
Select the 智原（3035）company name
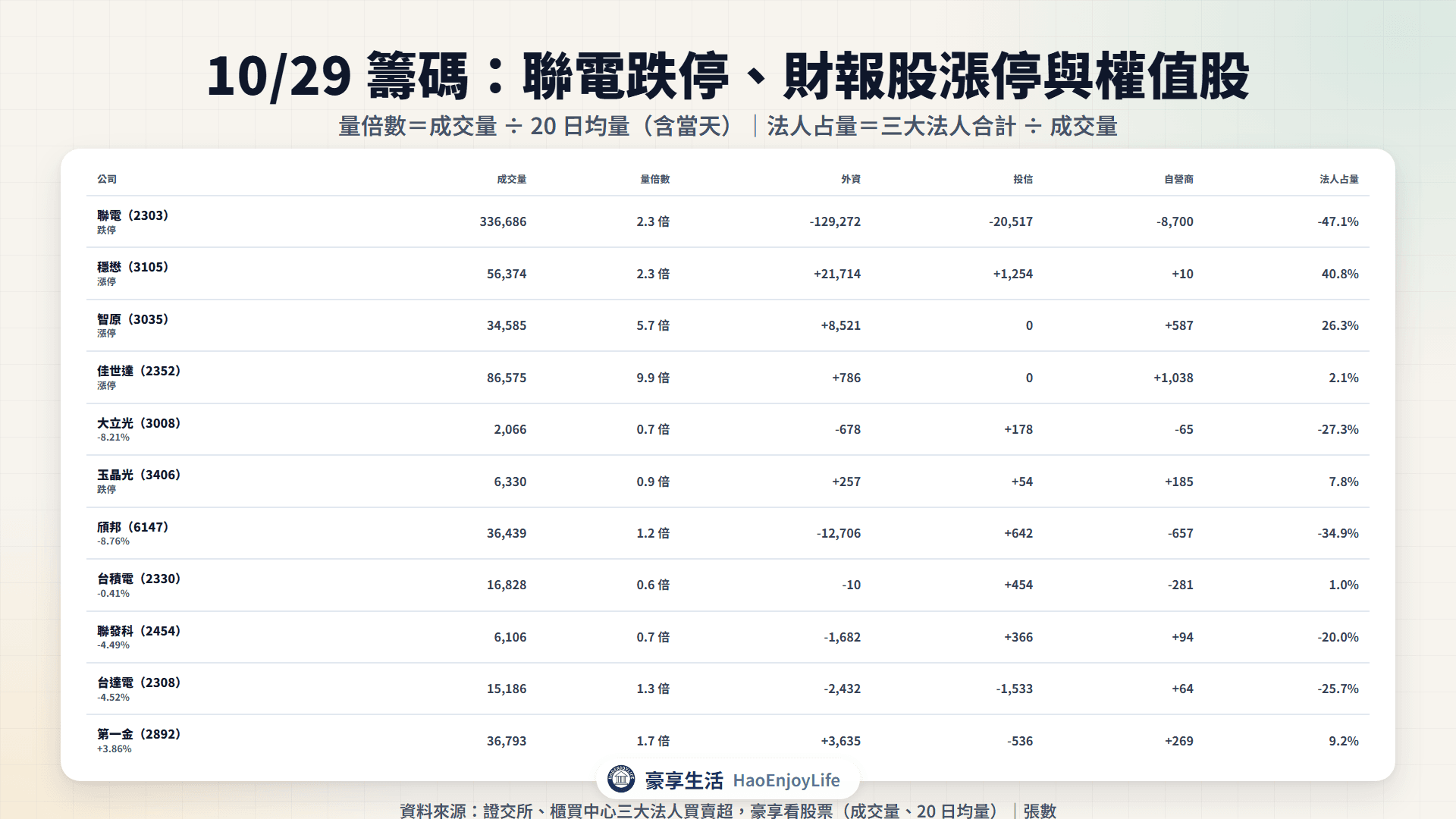[133, 319]
